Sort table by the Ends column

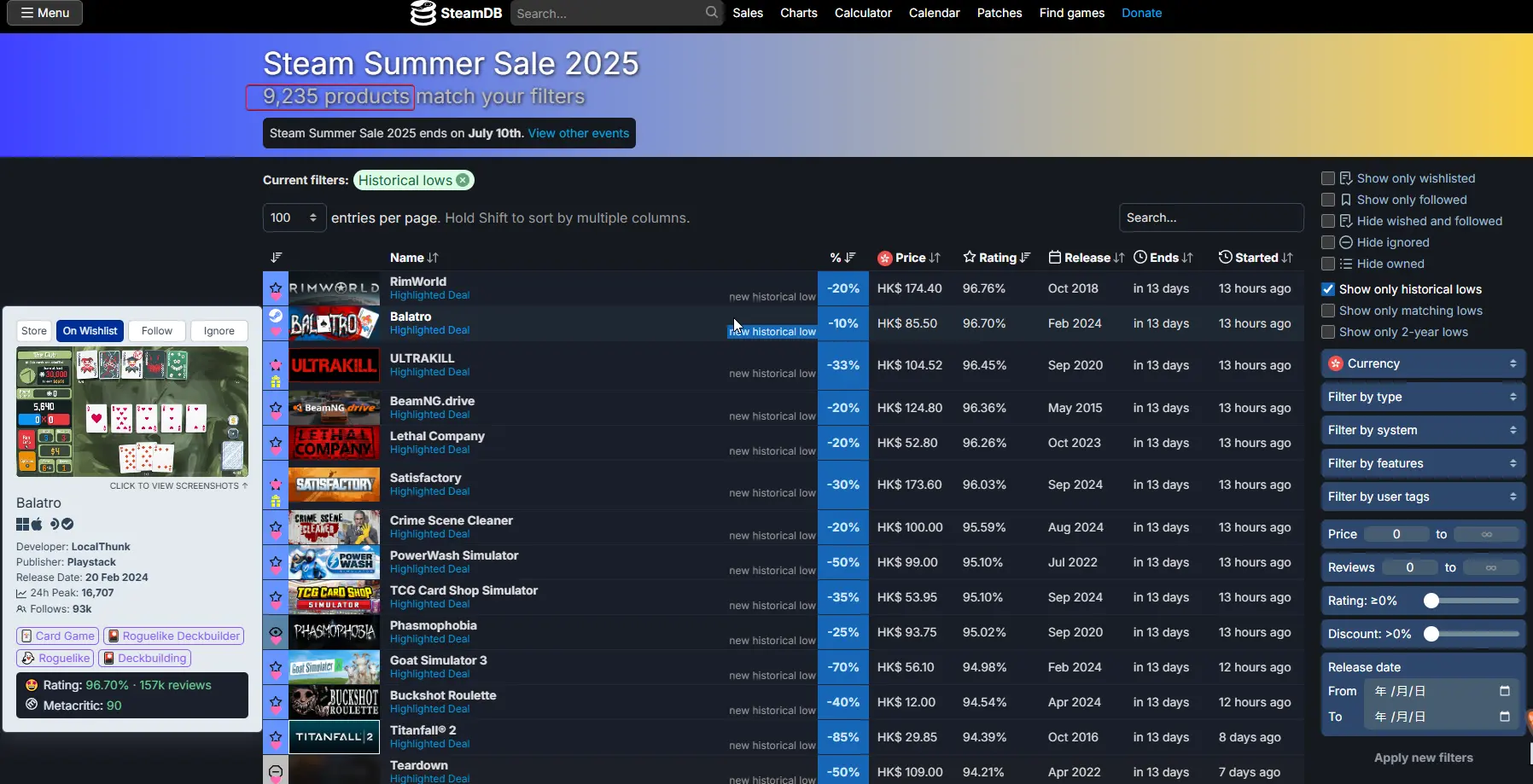(x=1163, y=258)
